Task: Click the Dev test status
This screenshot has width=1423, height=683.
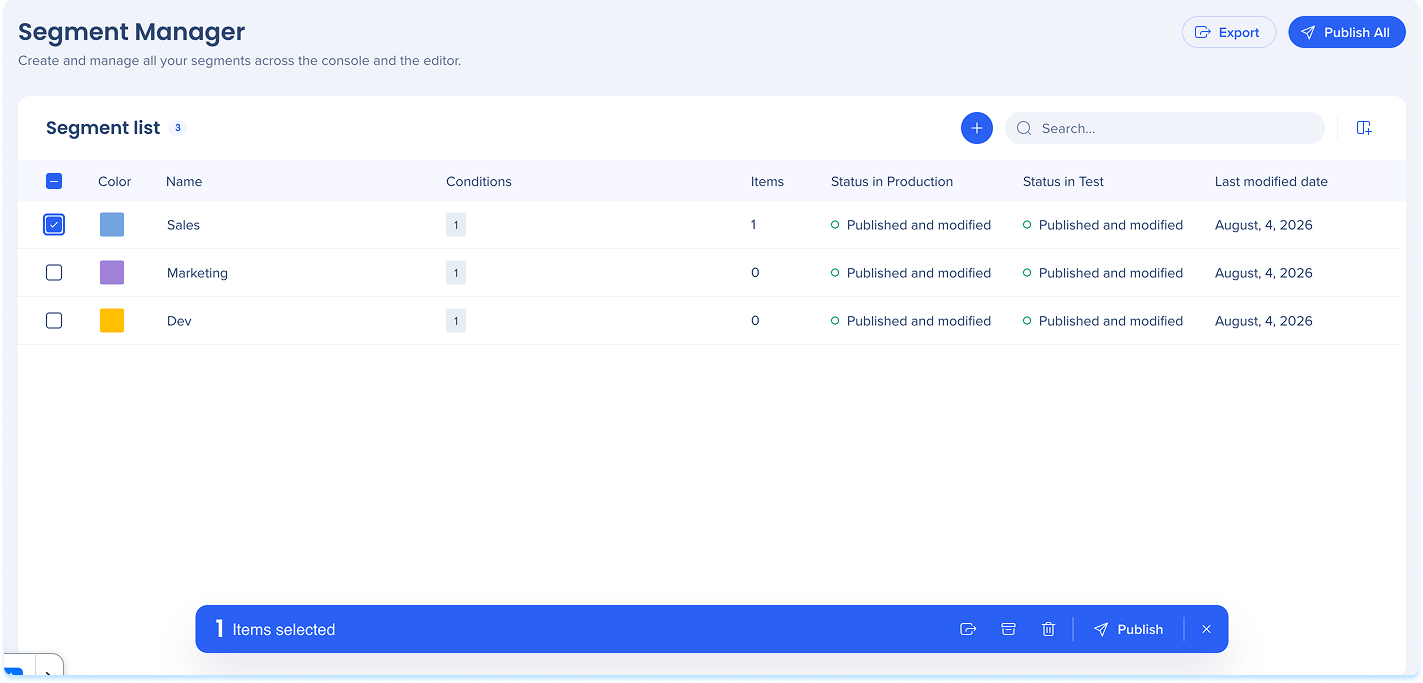Action: 1103,321
